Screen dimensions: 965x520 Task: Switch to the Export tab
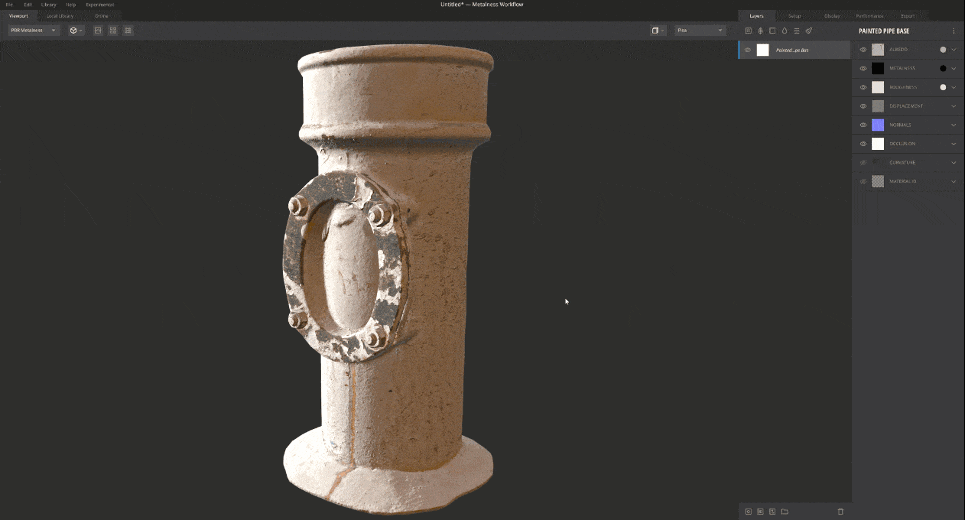click(x=907, y=16)
